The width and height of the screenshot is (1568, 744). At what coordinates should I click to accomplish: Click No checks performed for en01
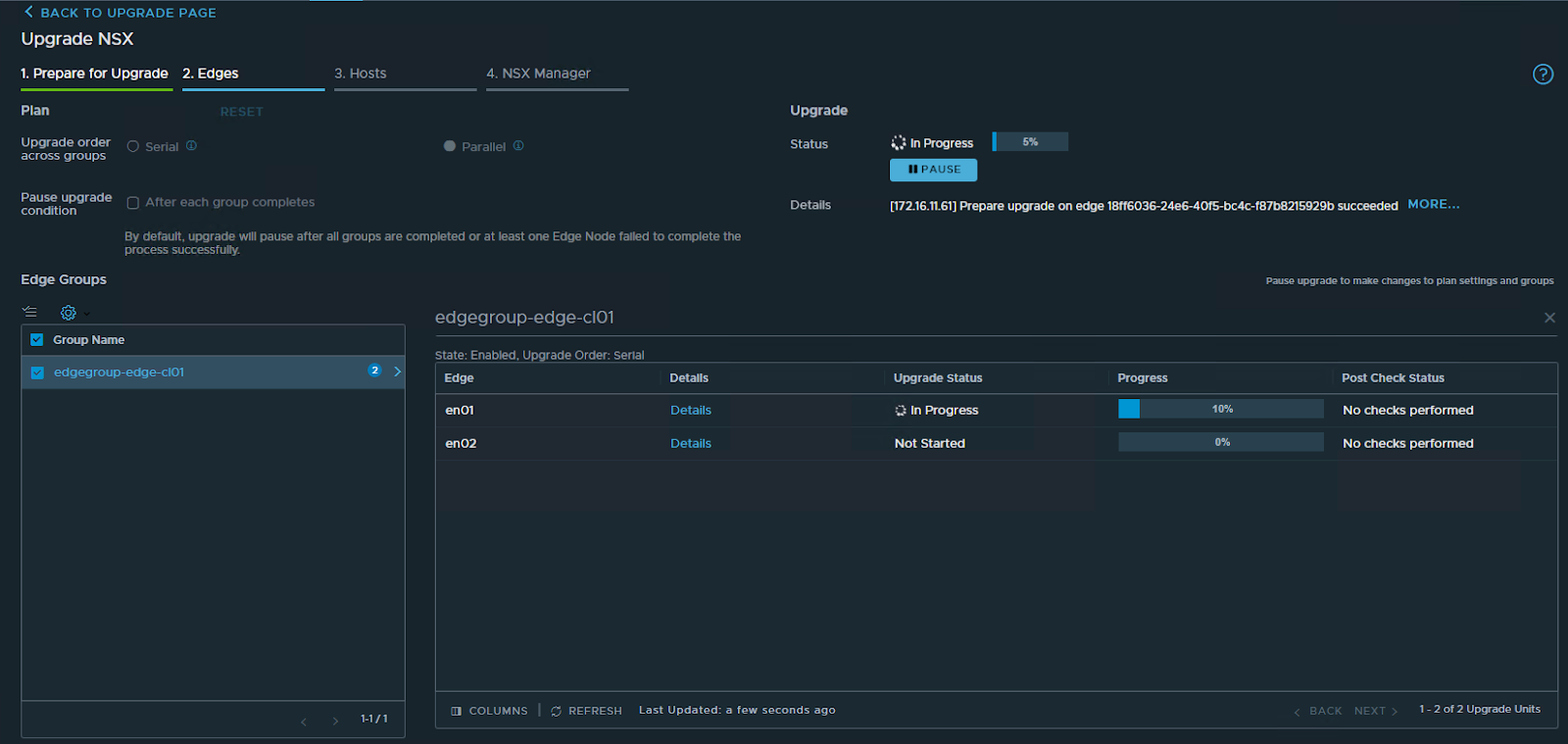1408,411
